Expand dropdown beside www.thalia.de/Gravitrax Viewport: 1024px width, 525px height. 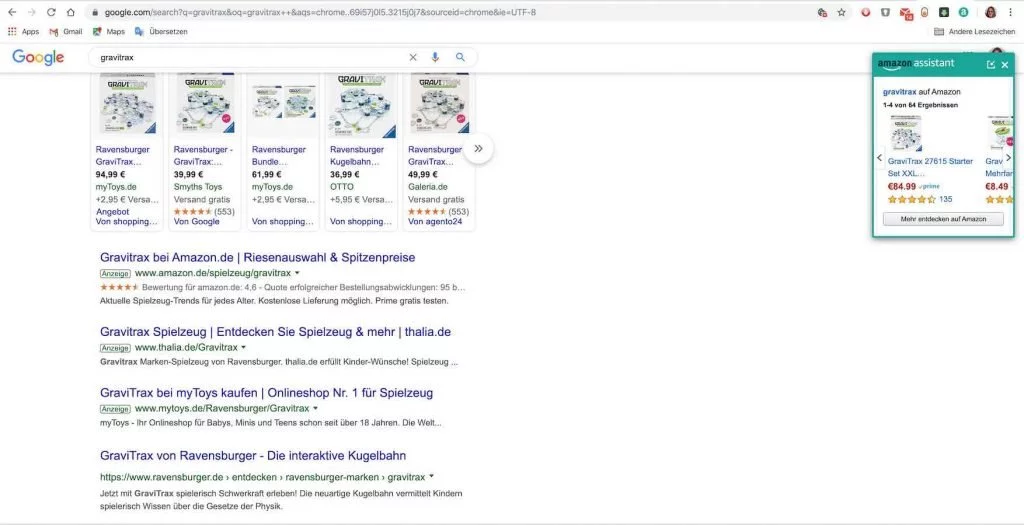click(x=244, y=347)
